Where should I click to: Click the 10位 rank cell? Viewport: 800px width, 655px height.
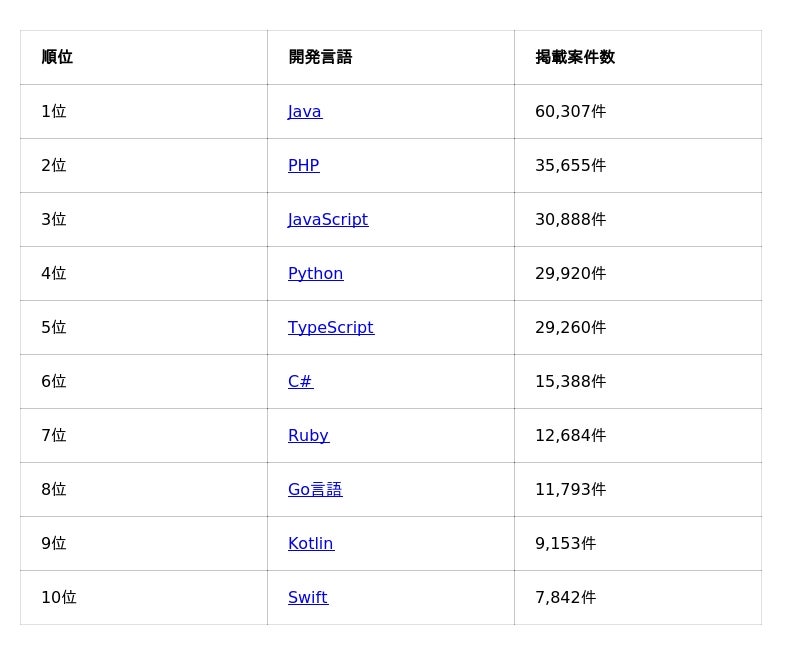tap(58, 598)
